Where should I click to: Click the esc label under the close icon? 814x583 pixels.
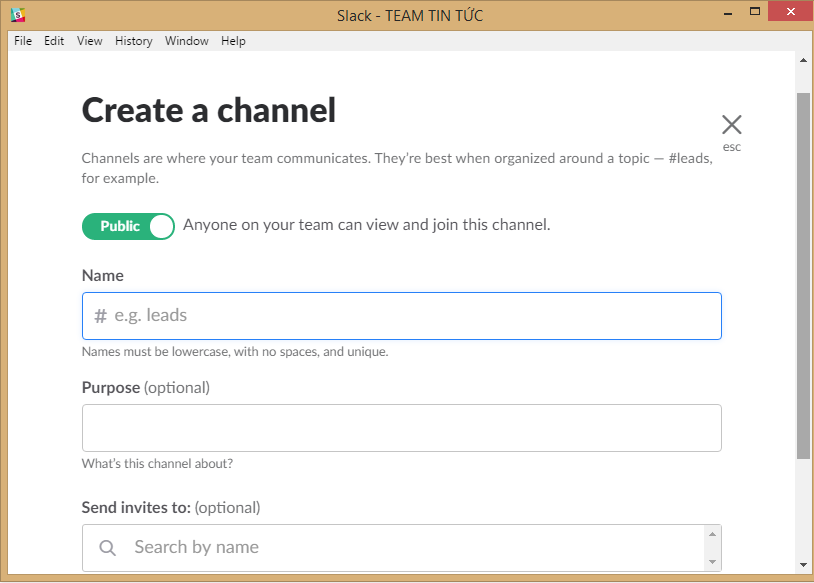coord(731,146)
